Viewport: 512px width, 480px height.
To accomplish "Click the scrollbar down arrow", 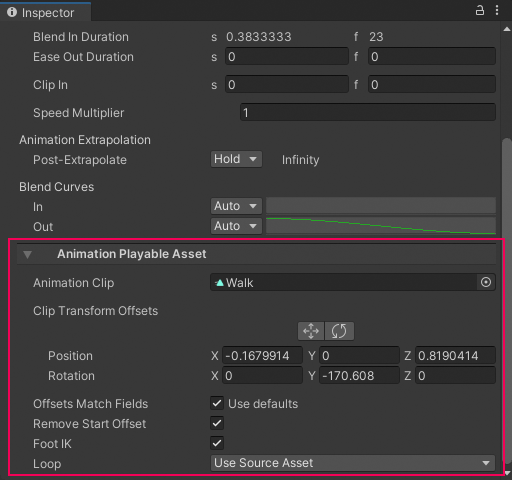I will coord(508,473).
